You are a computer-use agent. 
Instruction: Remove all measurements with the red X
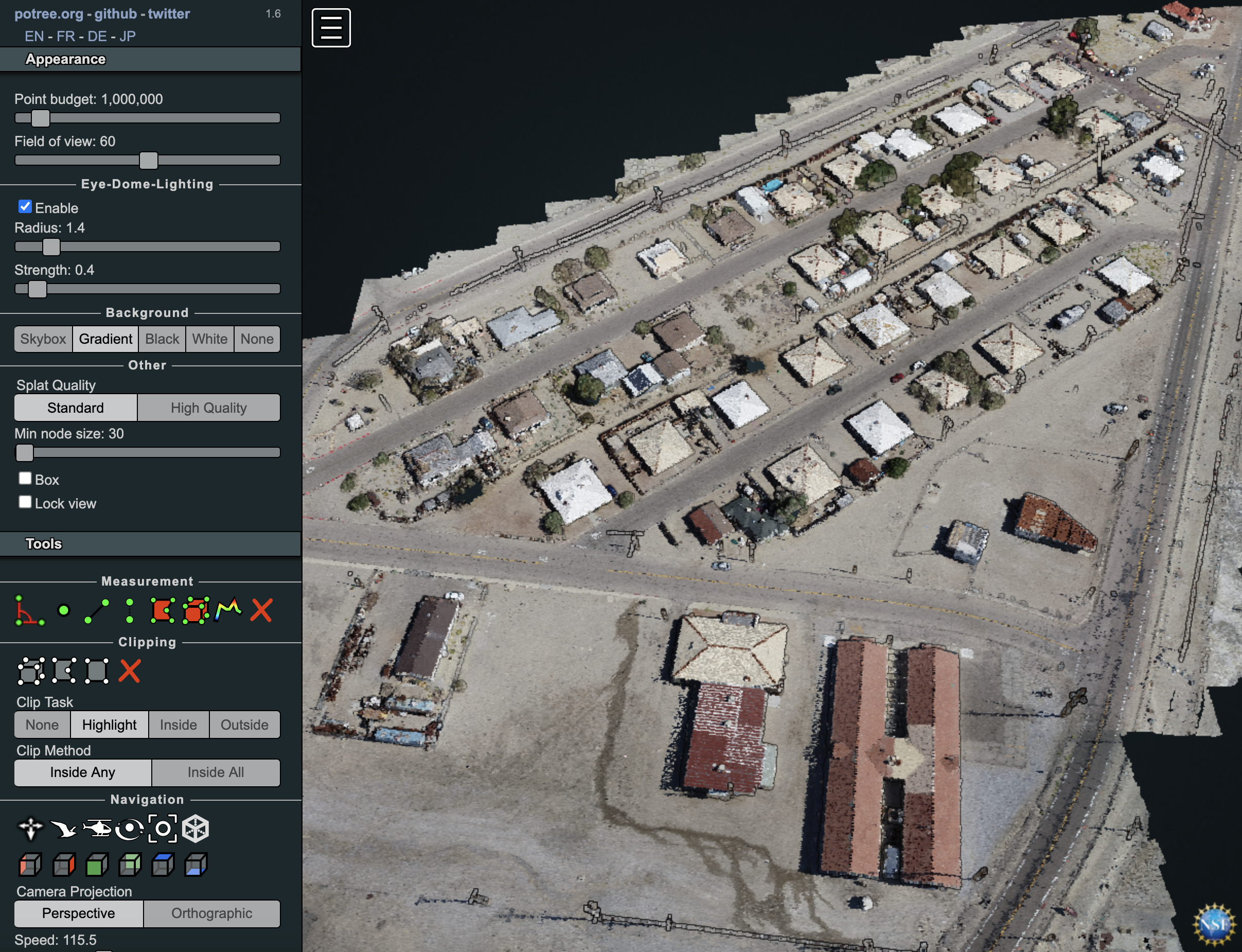pyautogui.click(x=261, y=611)
